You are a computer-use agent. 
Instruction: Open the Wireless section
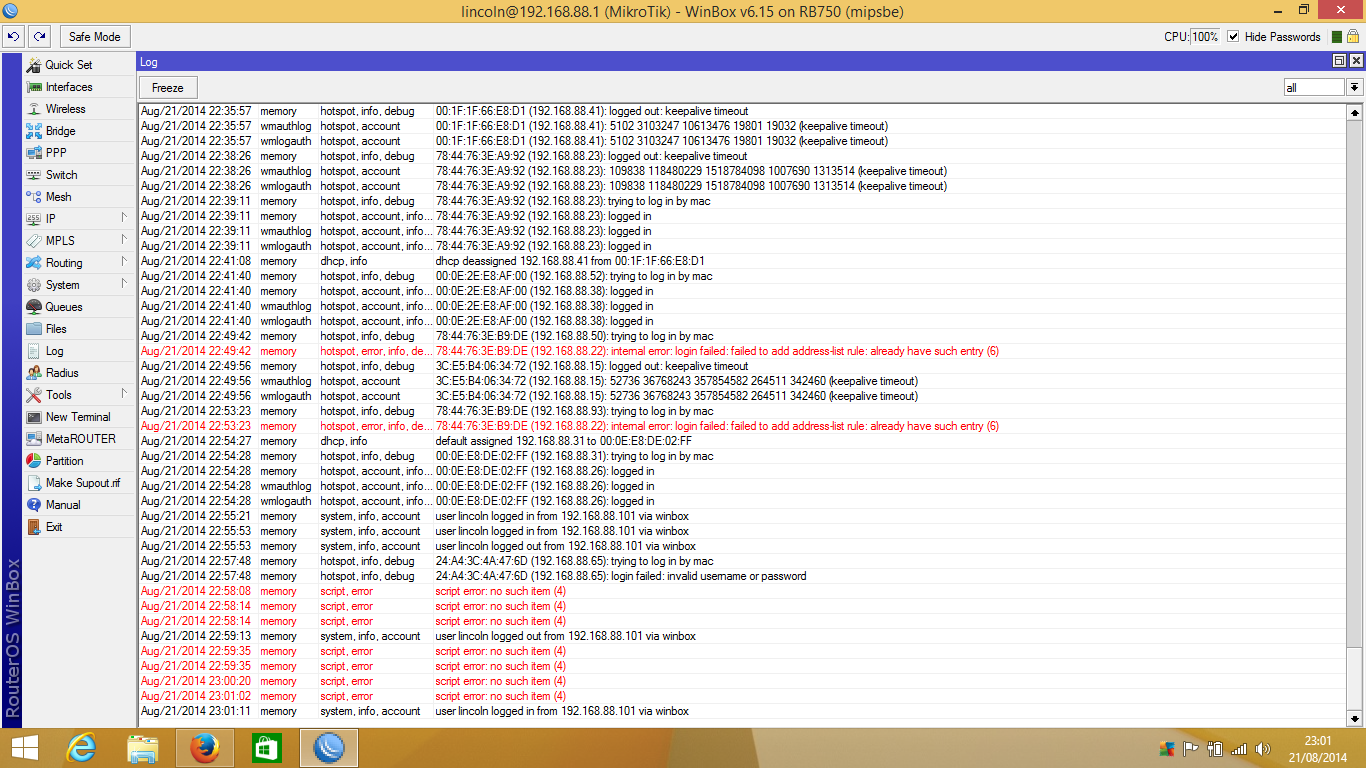78,109
